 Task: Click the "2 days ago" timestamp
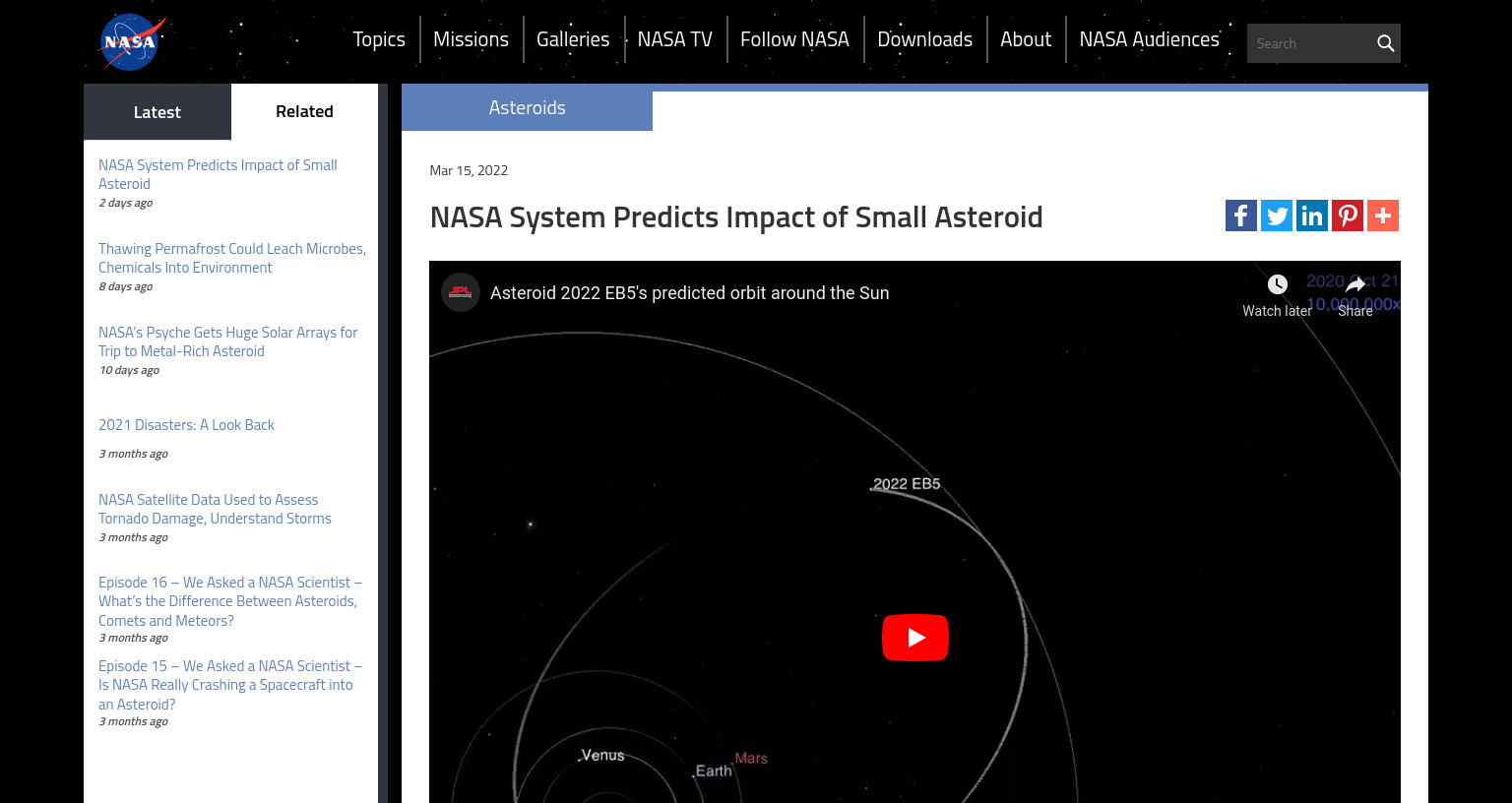point(125,203)
